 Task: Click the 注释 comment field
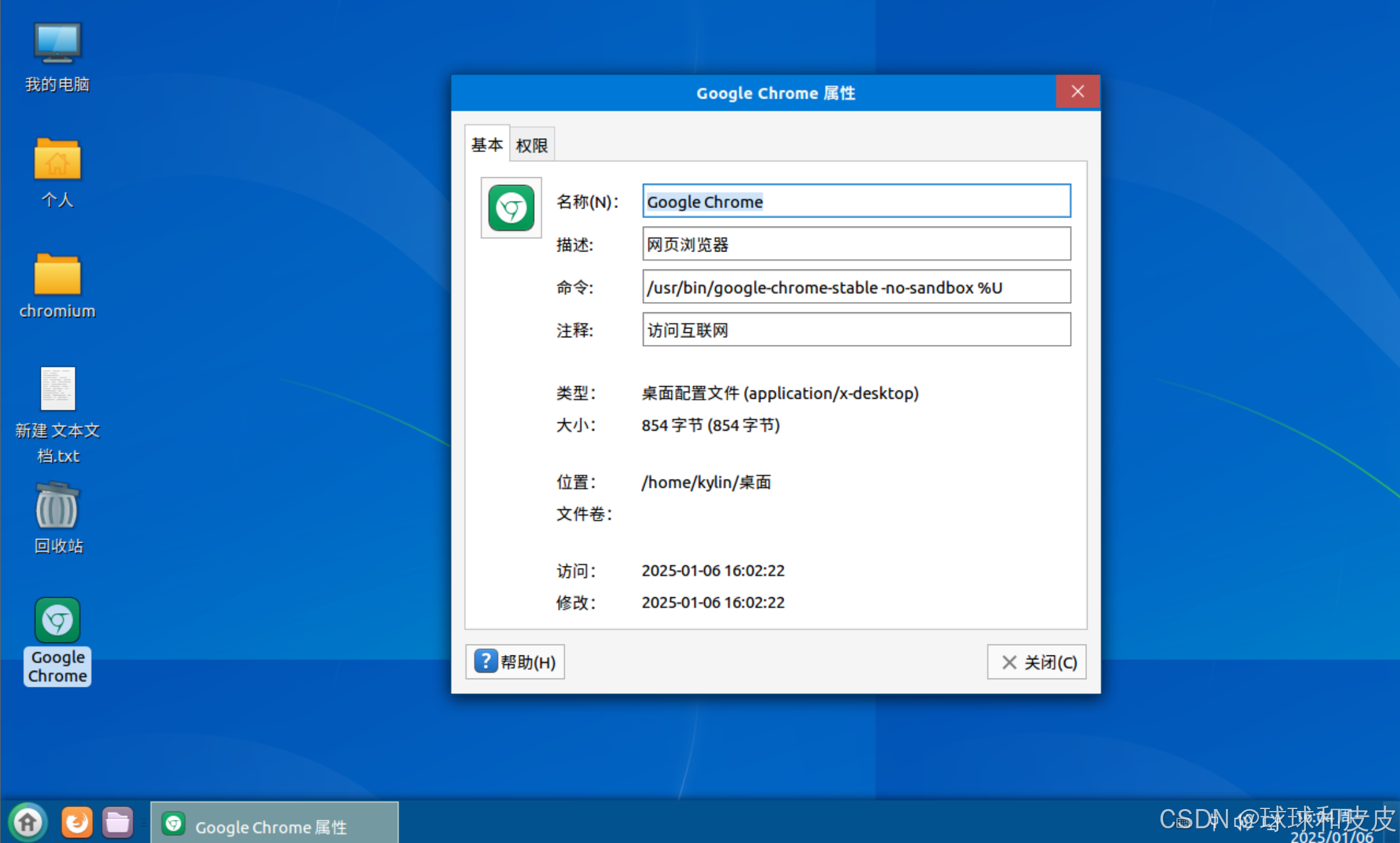point(856,330)
